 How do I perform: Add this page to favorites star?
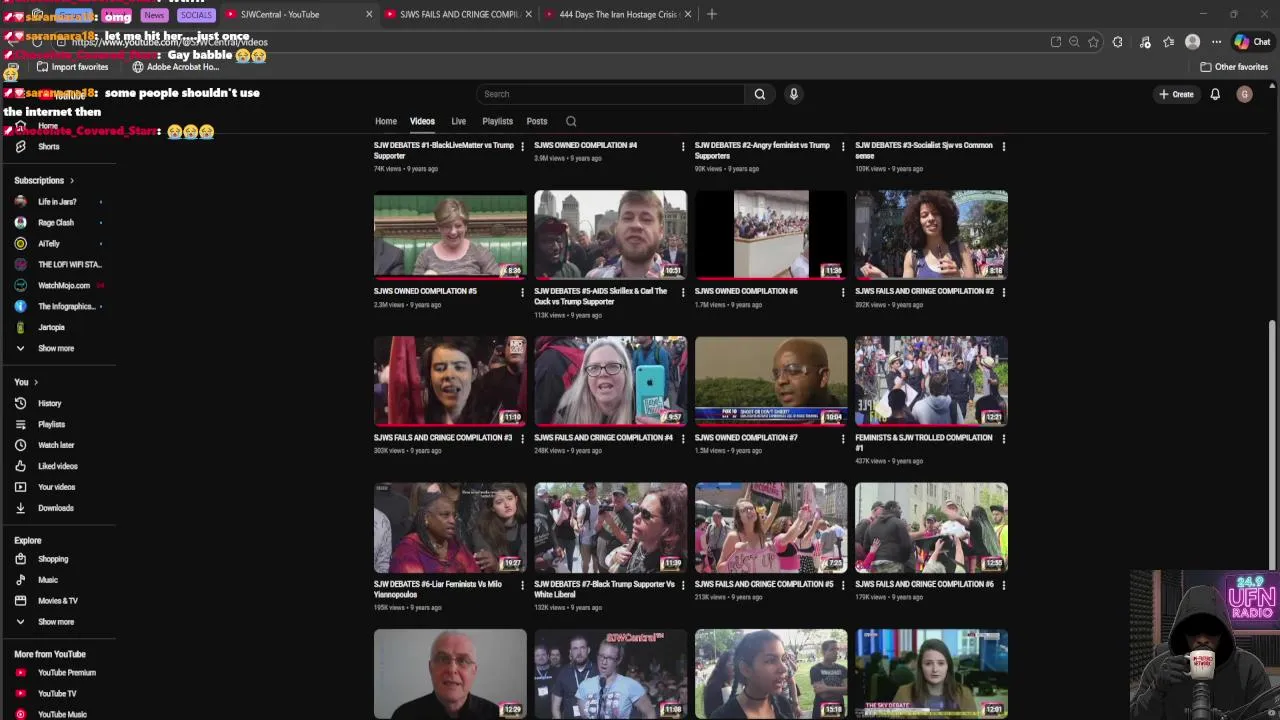(1093, 42)
